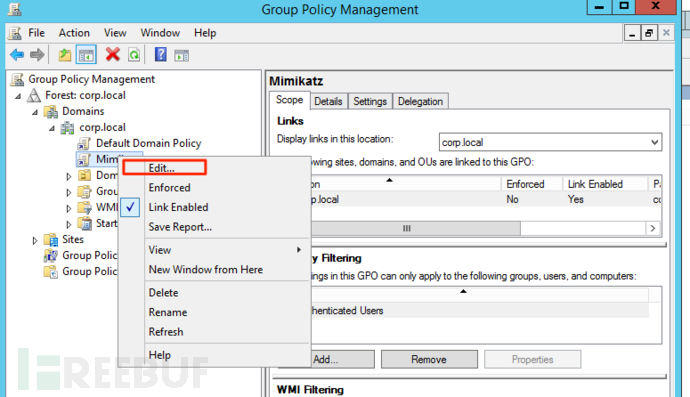Click the 'Yes' Link Enabled cell value

point(576,199)
